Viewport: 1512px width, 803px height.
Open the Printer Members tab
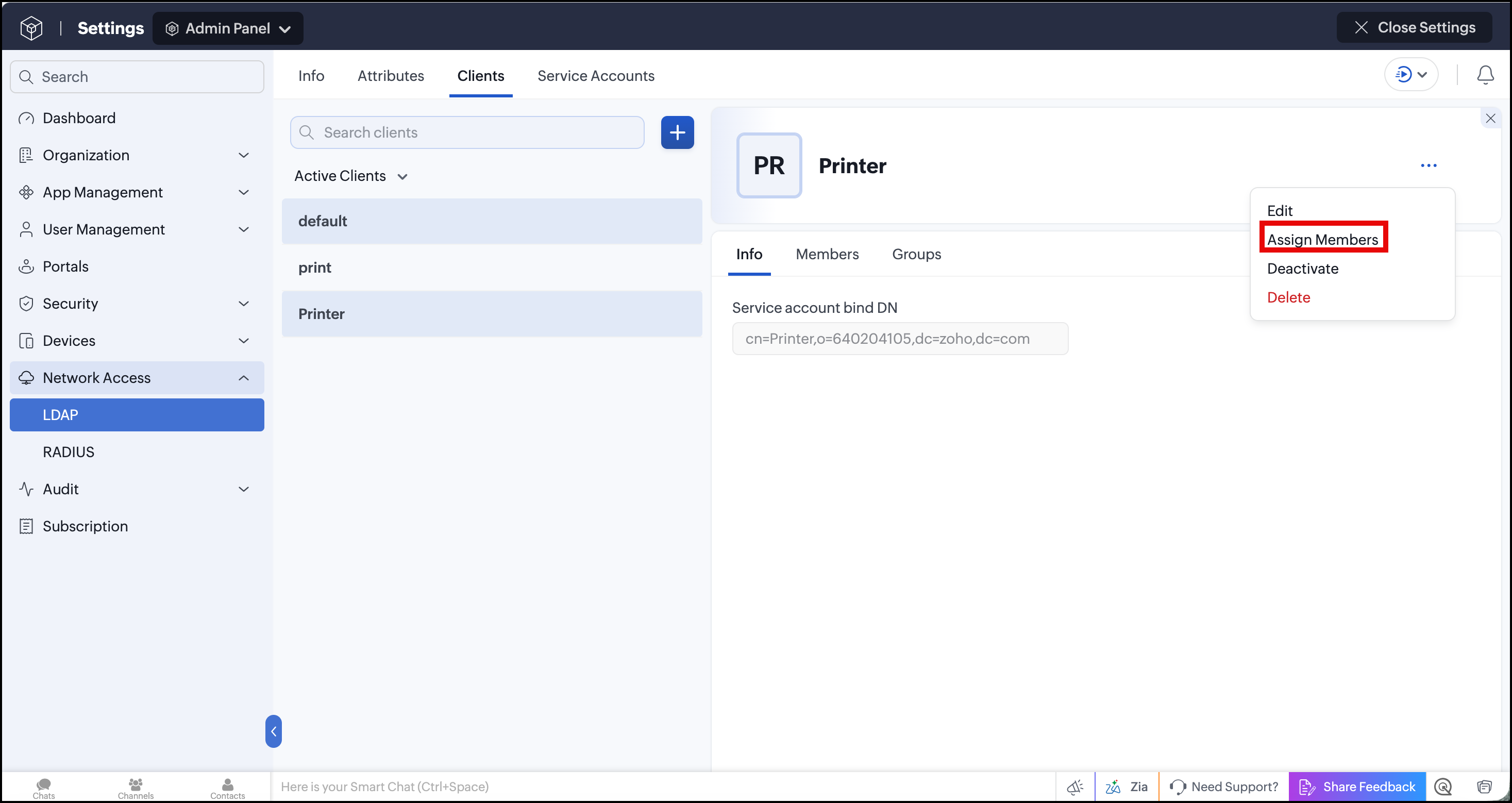827,254
